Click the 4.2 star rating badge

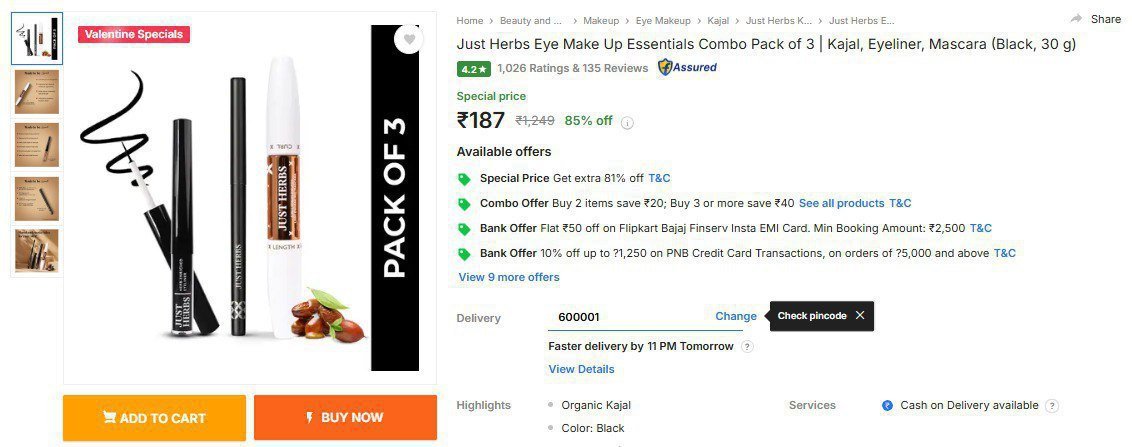[474, 69]
